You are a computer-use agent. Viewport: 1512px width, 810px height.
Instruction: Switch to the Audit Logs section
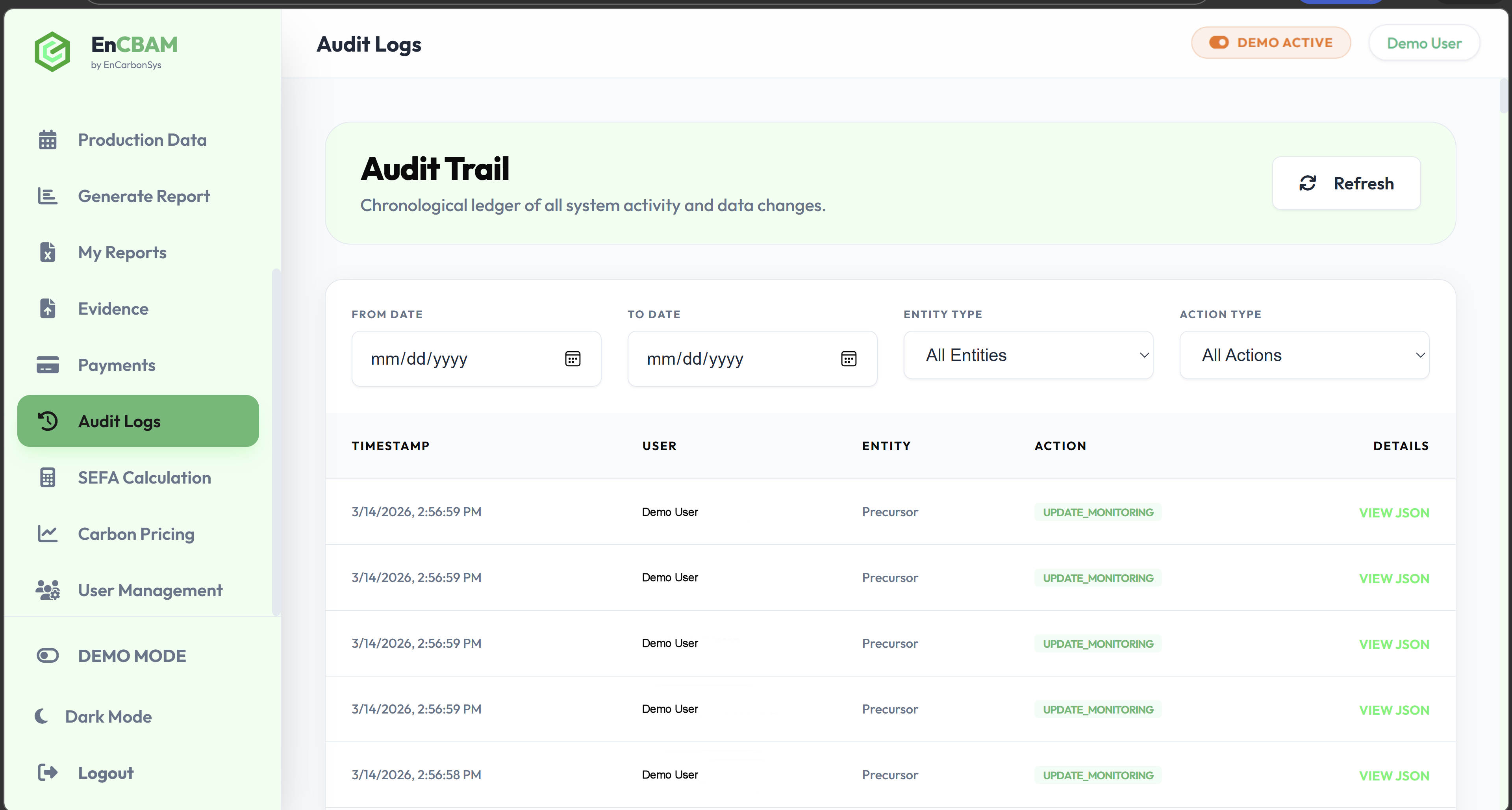119,421
